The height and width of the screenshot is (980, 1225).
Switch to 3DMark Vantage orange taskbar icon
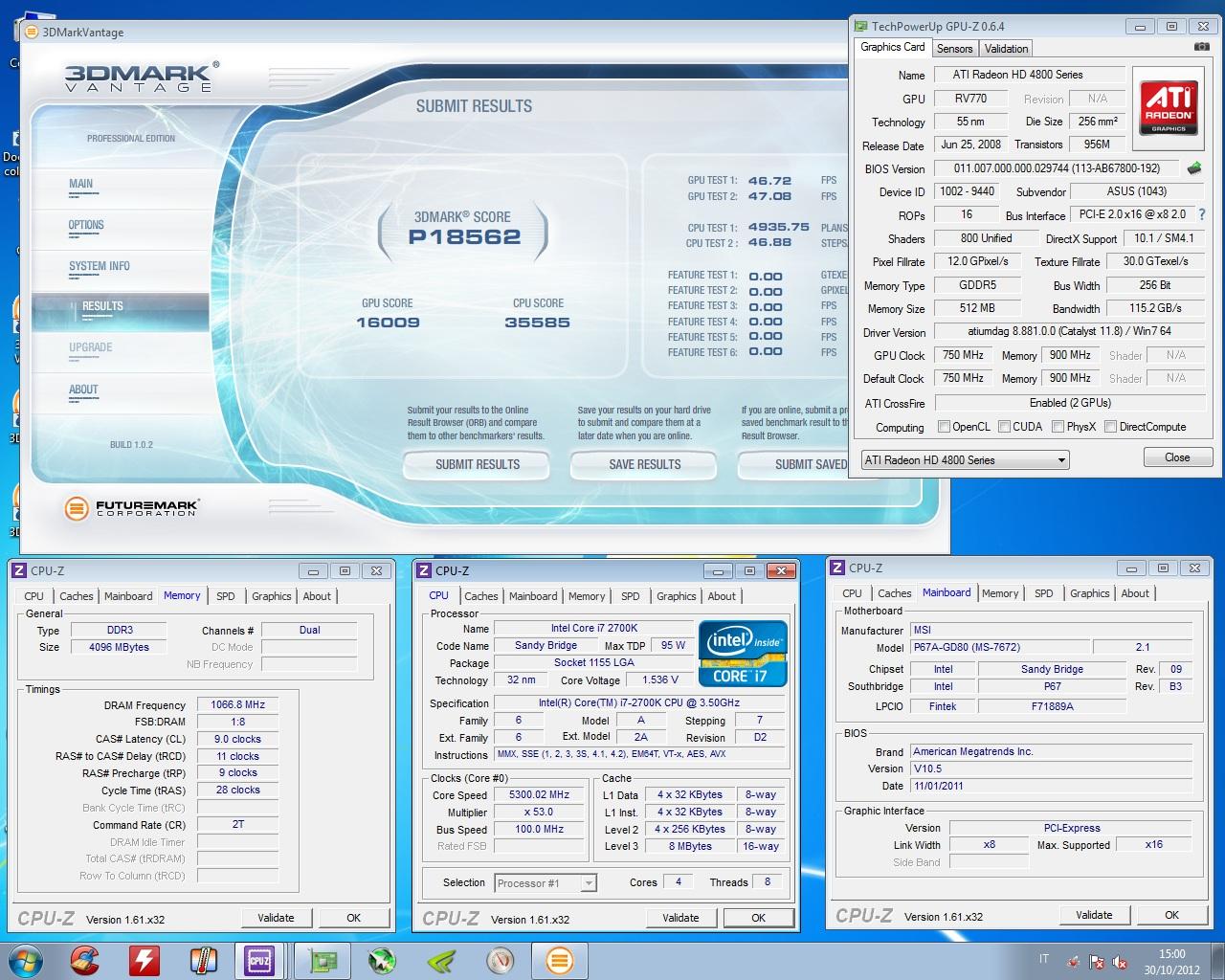tap(559, 960)
